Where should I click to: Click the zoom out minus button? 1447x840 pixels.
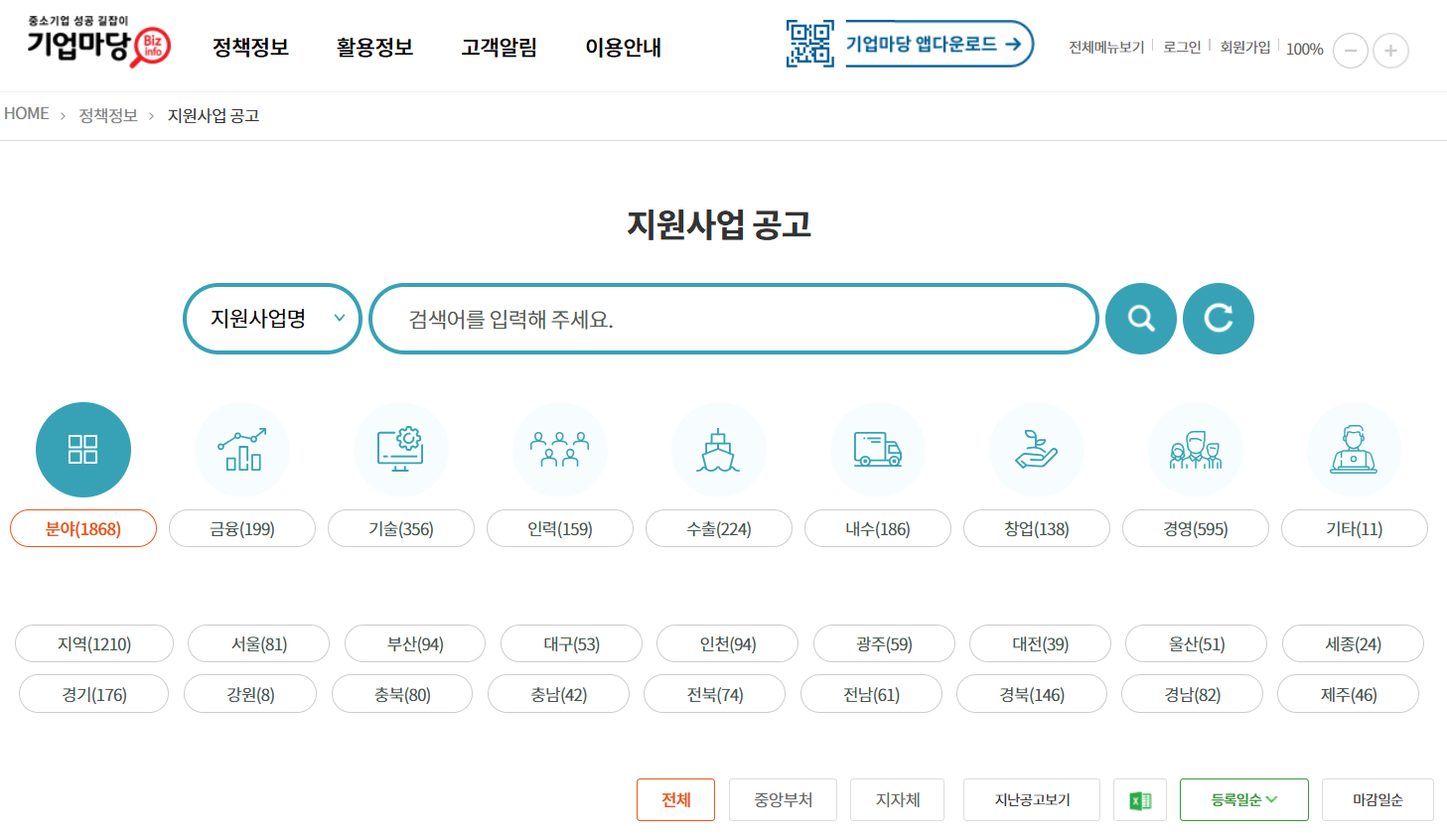(1350, 51)
